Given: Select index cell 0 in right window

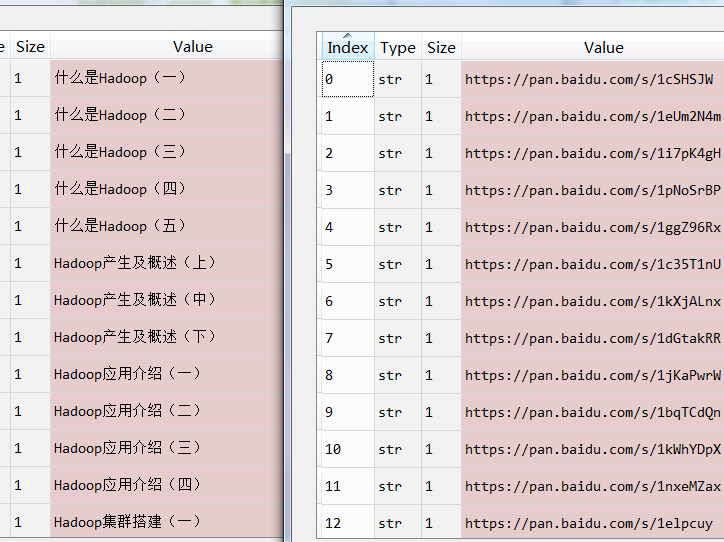Looking at the screenshot, I should pos(348,79).
